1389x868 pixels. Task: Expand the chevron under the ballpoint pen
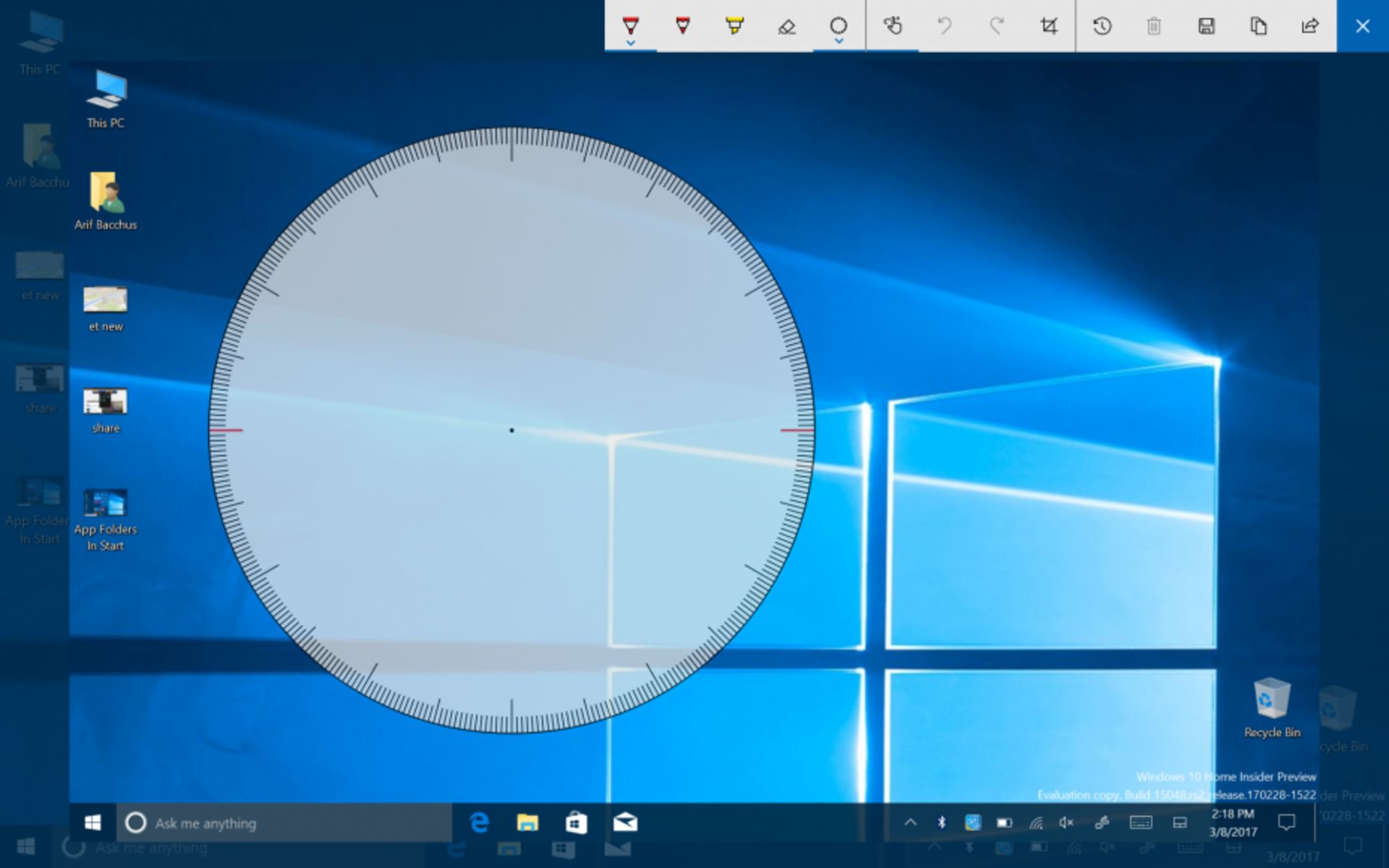point(630,43)
